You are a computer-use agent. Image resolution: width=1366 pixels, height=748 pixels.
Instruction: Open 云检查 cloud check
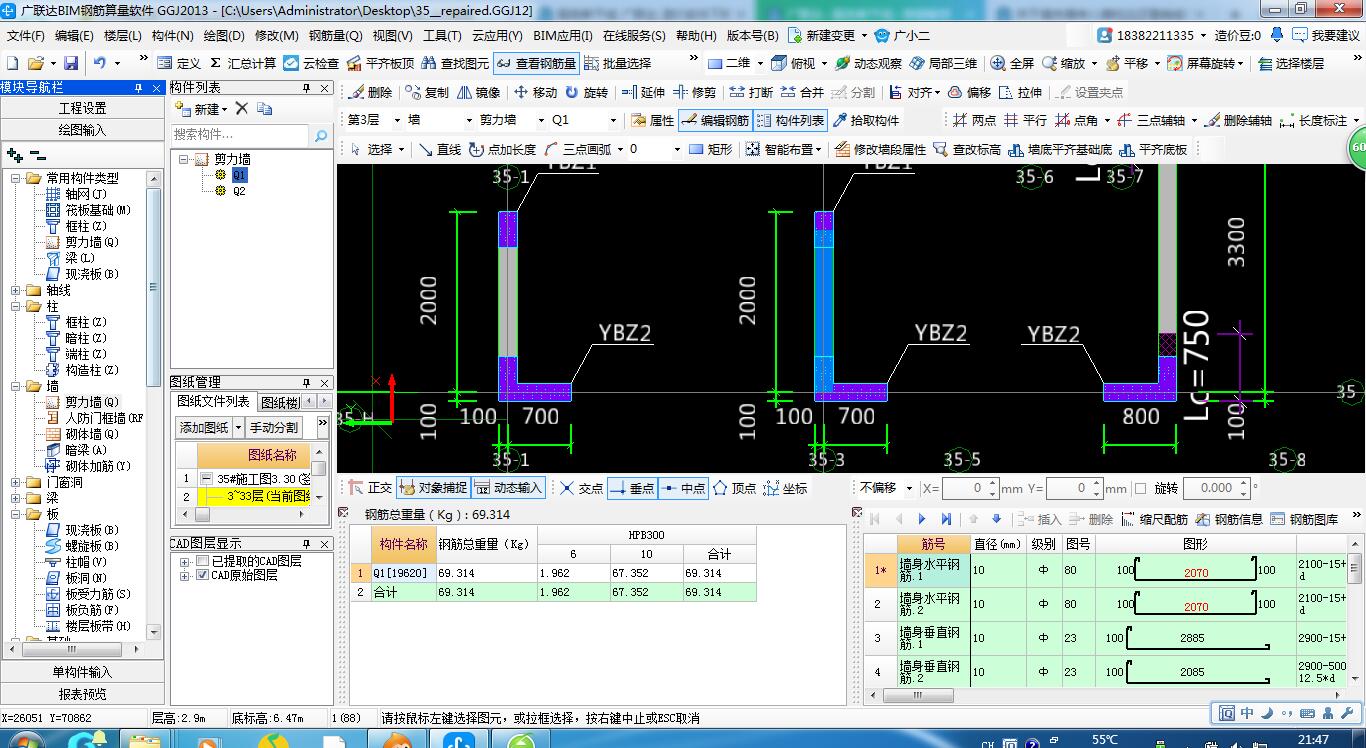311,63
